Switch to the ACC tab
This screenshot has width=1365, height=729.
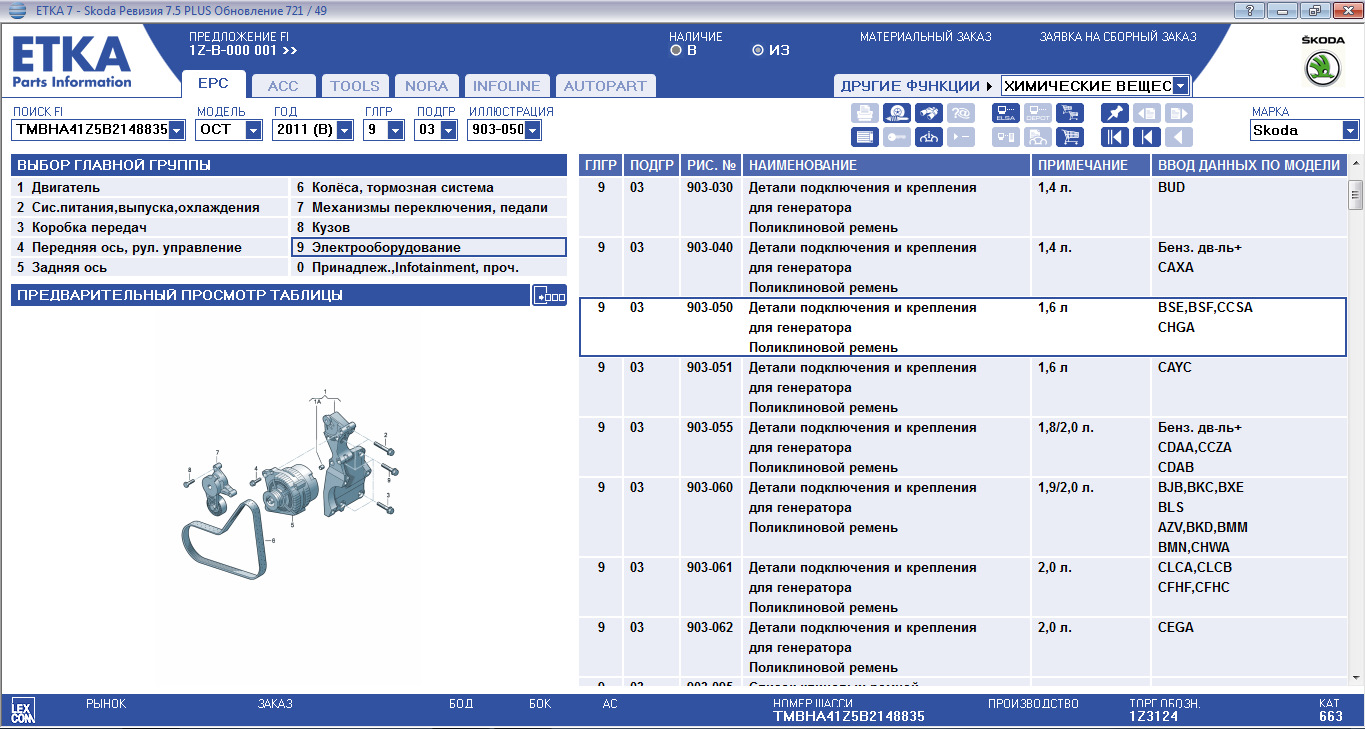click(x=283, y=86)
